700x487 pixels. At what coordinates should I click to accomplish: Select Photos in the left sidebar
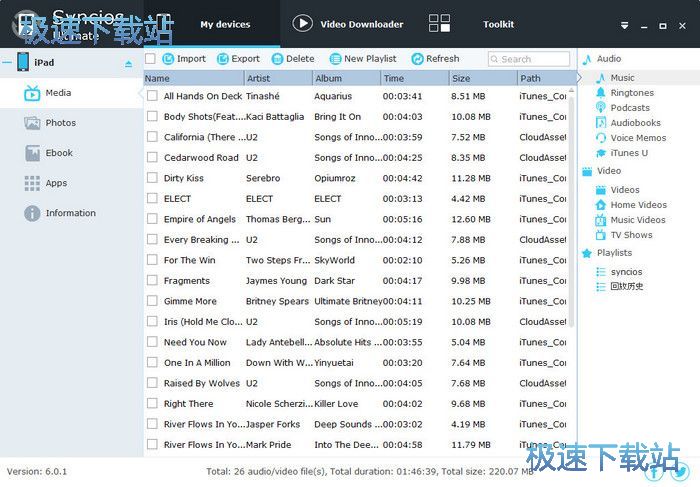point(71,123)
